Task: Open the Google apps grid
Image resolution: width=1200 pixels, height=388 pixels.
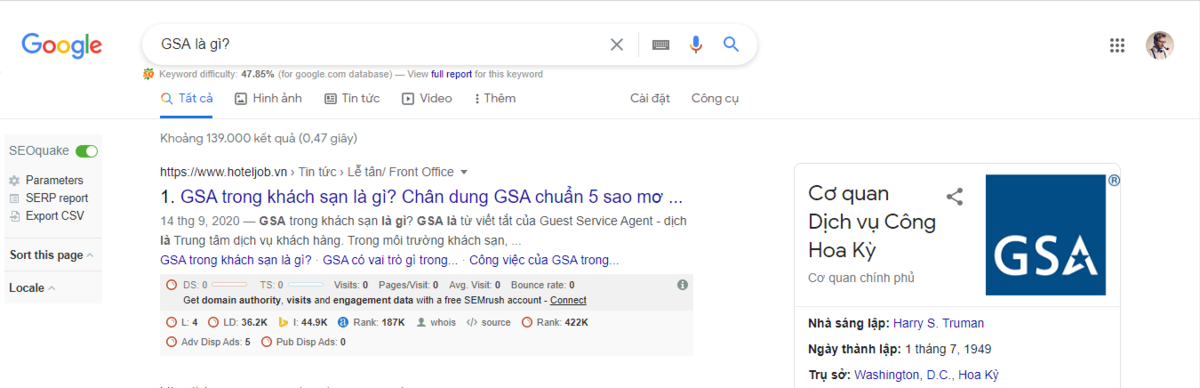Action: click(x=1118, y=45)
